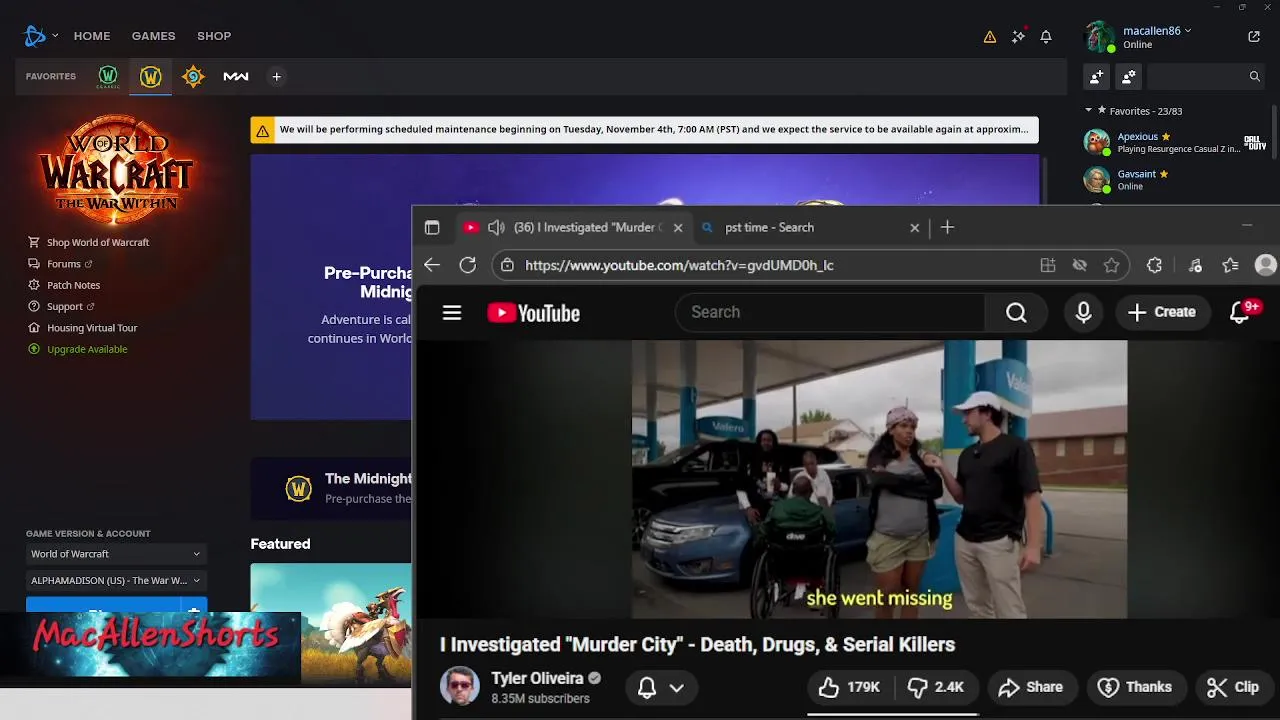
Task: Click YouTube search magnifier button
Action: (1016, 313)
